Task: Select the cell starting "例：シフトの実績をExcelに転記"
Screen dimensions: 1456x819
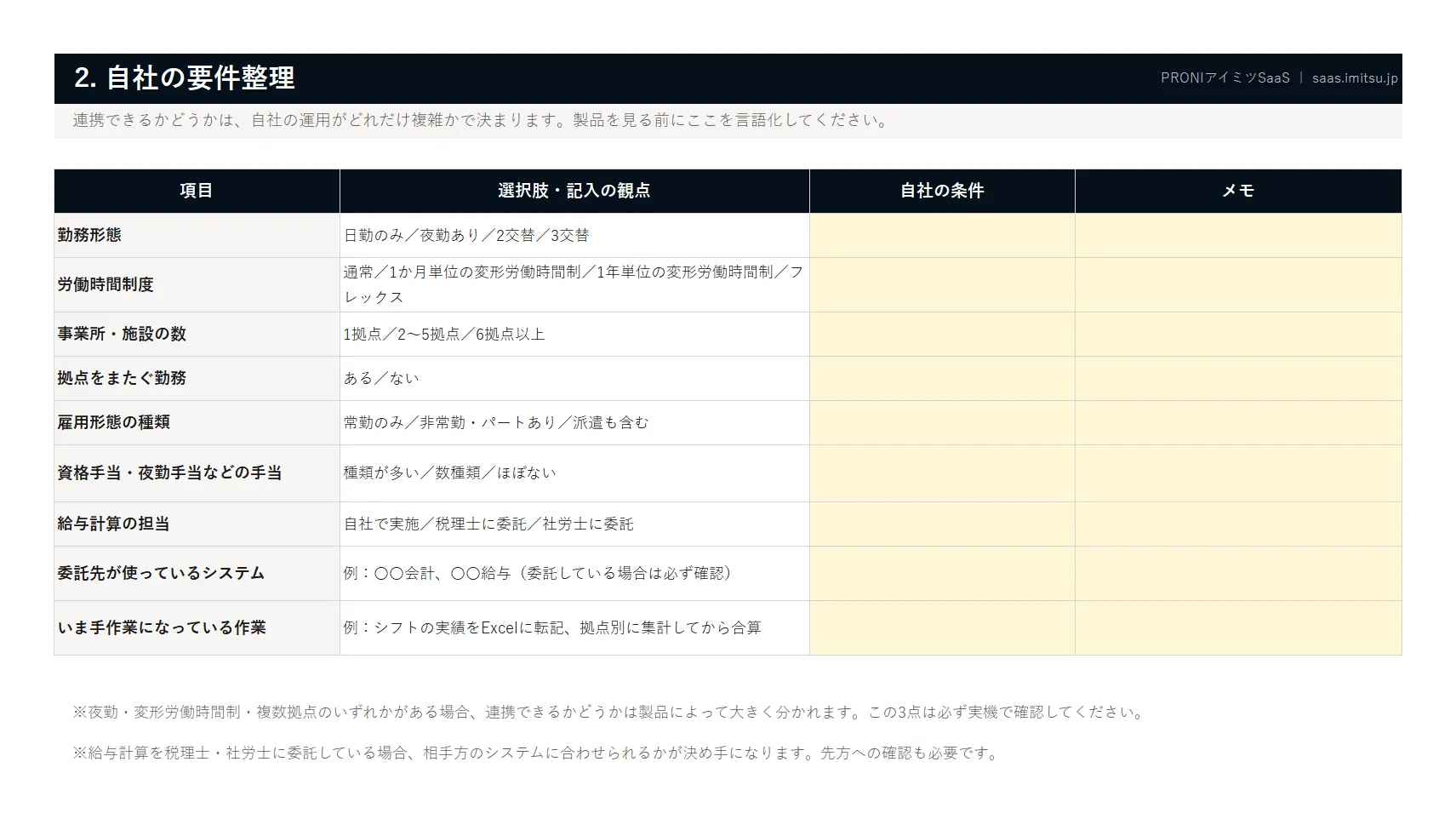Action: tap(574, 627)
